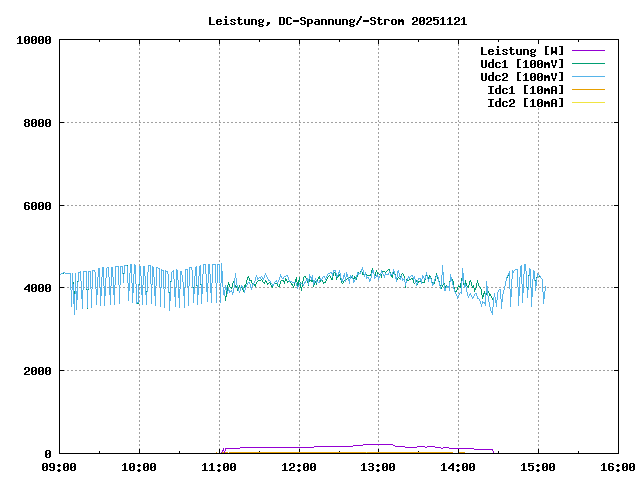Screen dimensions: 640x480
Task: Select the 2000 y-axis tick label
Action: point(37,371)
